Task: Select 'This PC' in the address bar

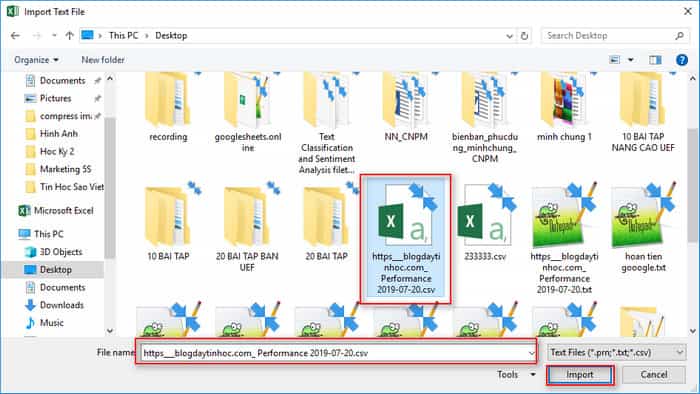Action: pyautogui.click(x=123, y=36)
